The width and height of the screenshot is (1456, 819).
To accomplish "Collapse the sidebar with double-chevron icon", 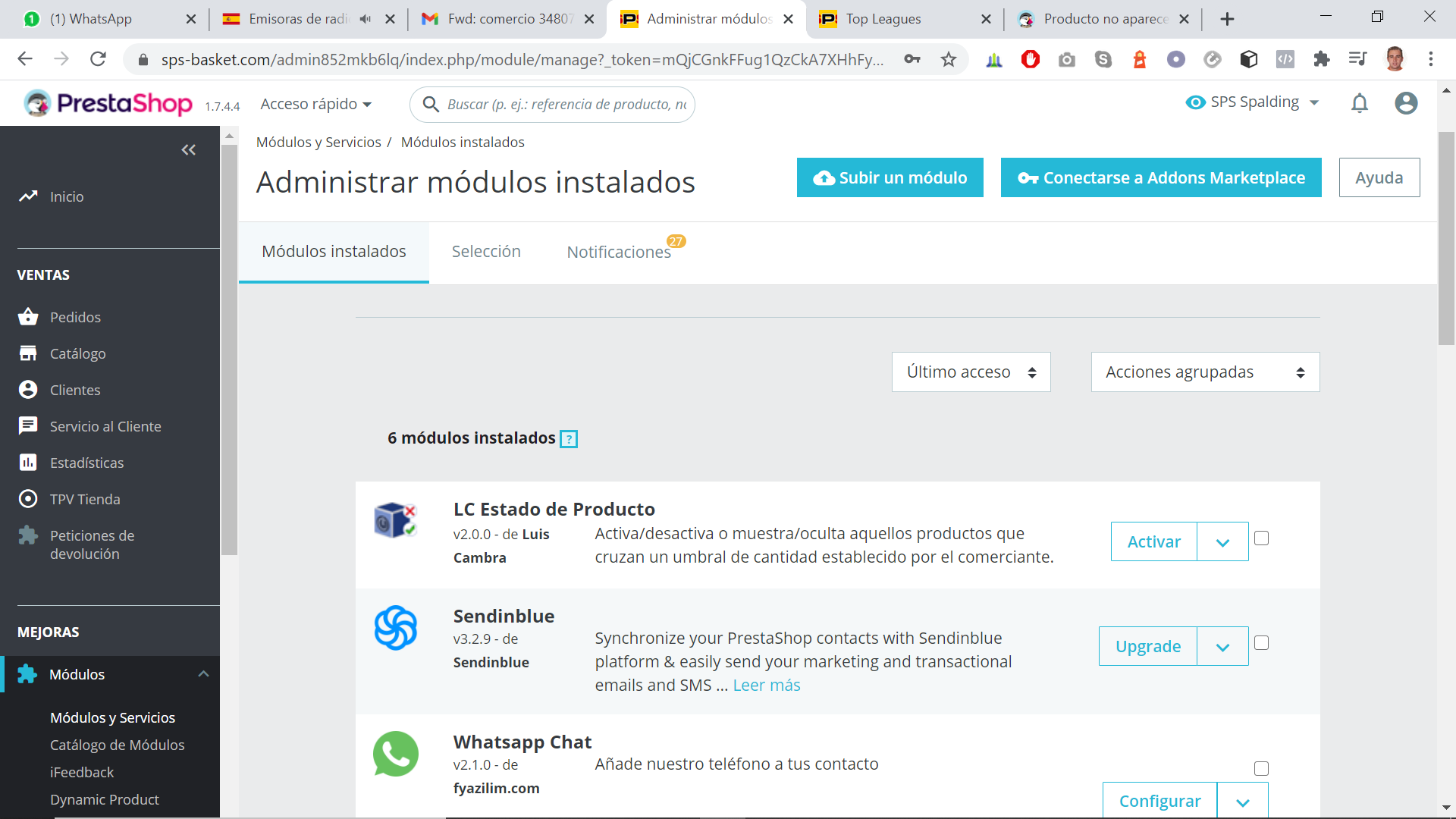I will pyautogui.click(x=188, y=150).
